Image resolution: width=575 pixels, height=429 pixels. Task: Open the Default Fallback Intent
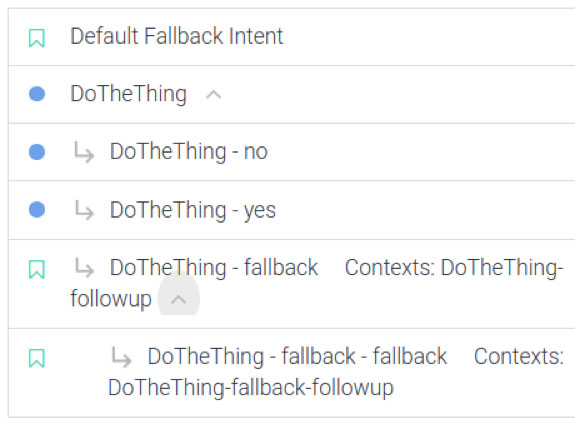(177, 36)
